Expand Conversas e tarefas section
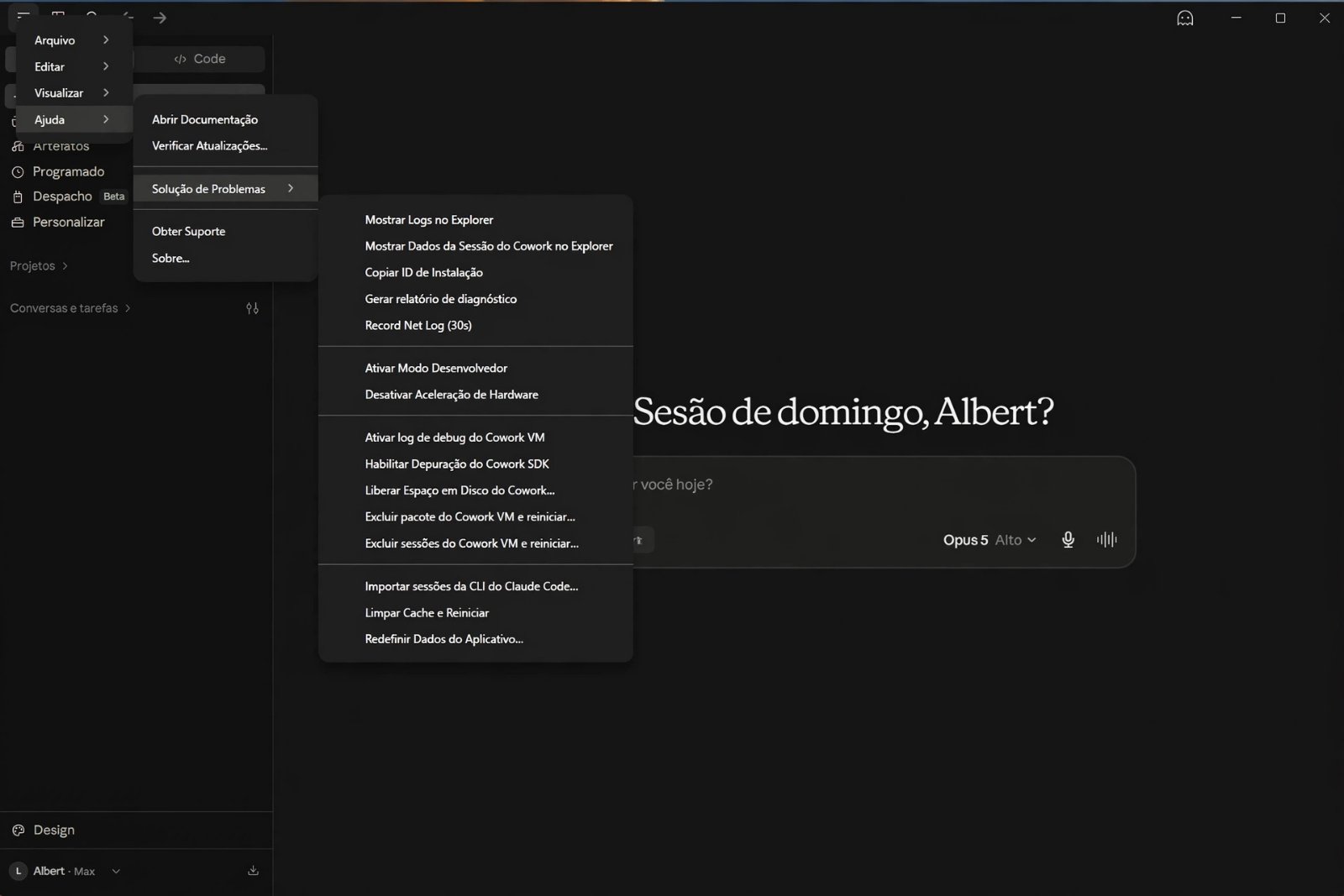Image resolution: width=1344 pixels, height=896 pixels. point(71,308)
